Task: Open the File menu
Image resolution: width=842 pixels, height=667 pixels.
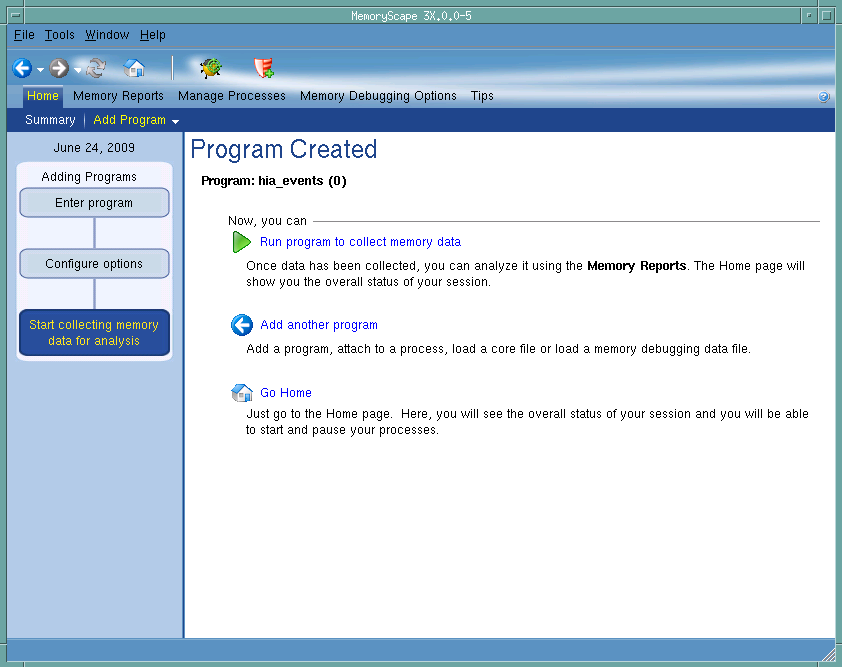Action: click(24, 35)
